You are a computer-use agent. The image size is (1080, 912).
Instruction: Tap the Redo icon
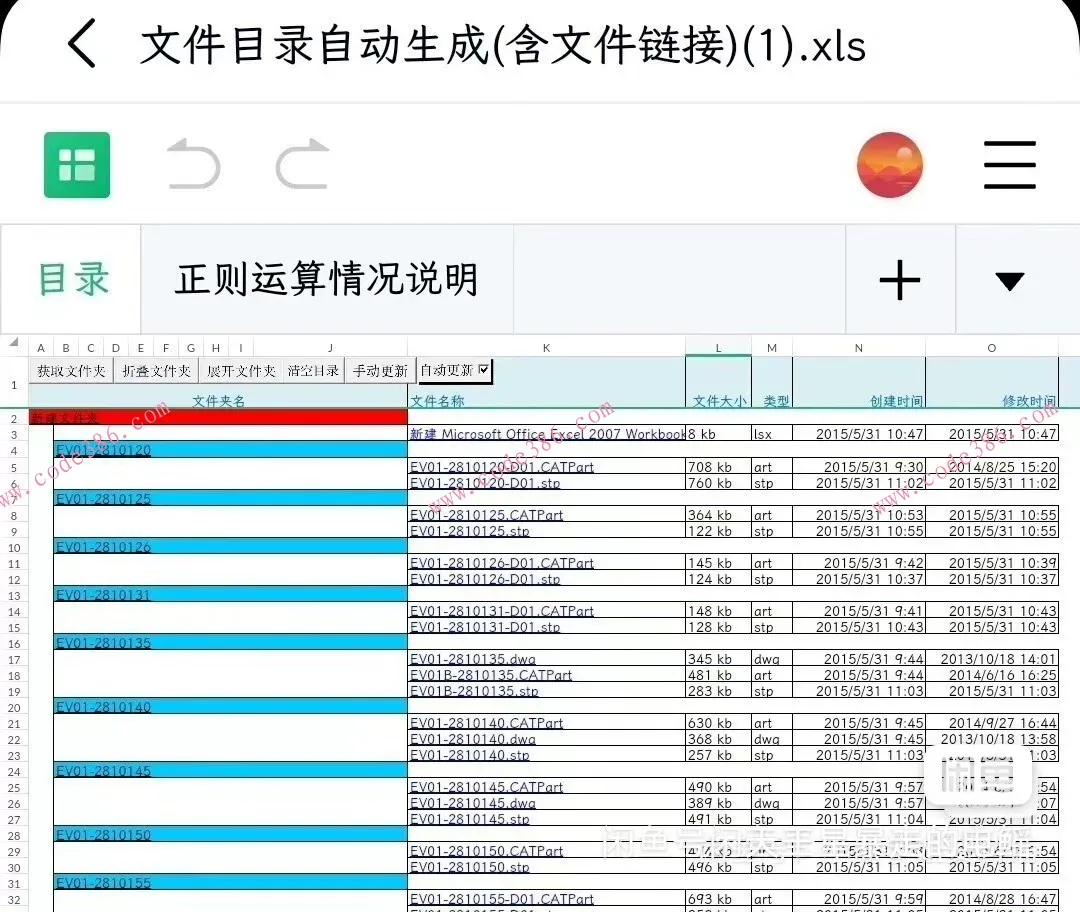(300, 165)
